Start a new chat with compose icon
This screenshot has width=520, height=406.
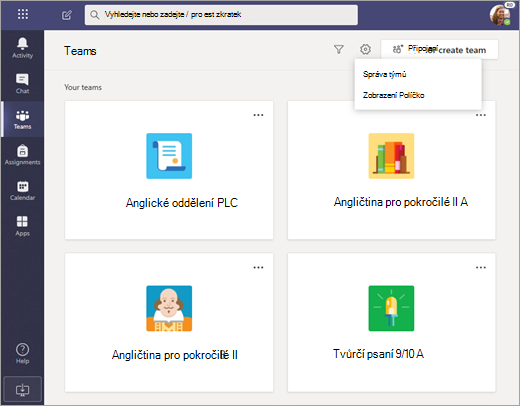click(67, 15)
